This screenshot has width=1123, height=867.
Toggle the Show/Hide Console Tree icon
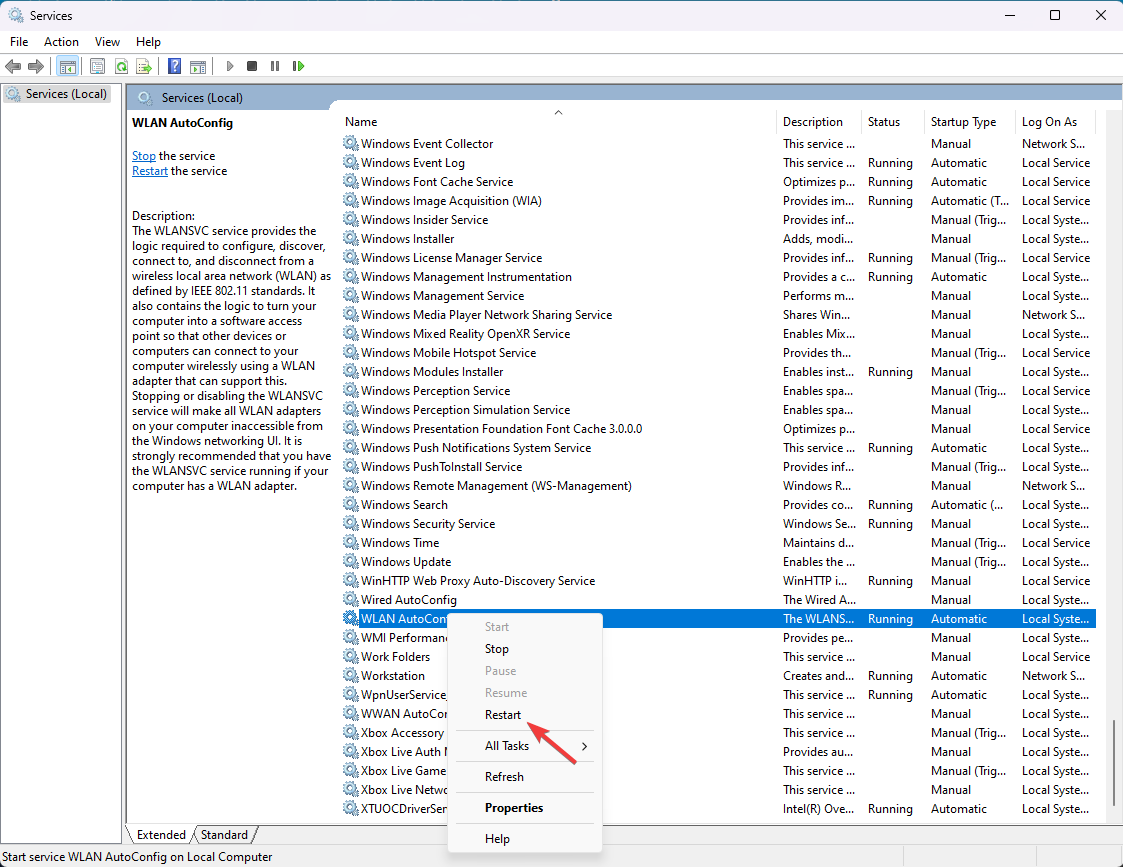click(67, 66)
